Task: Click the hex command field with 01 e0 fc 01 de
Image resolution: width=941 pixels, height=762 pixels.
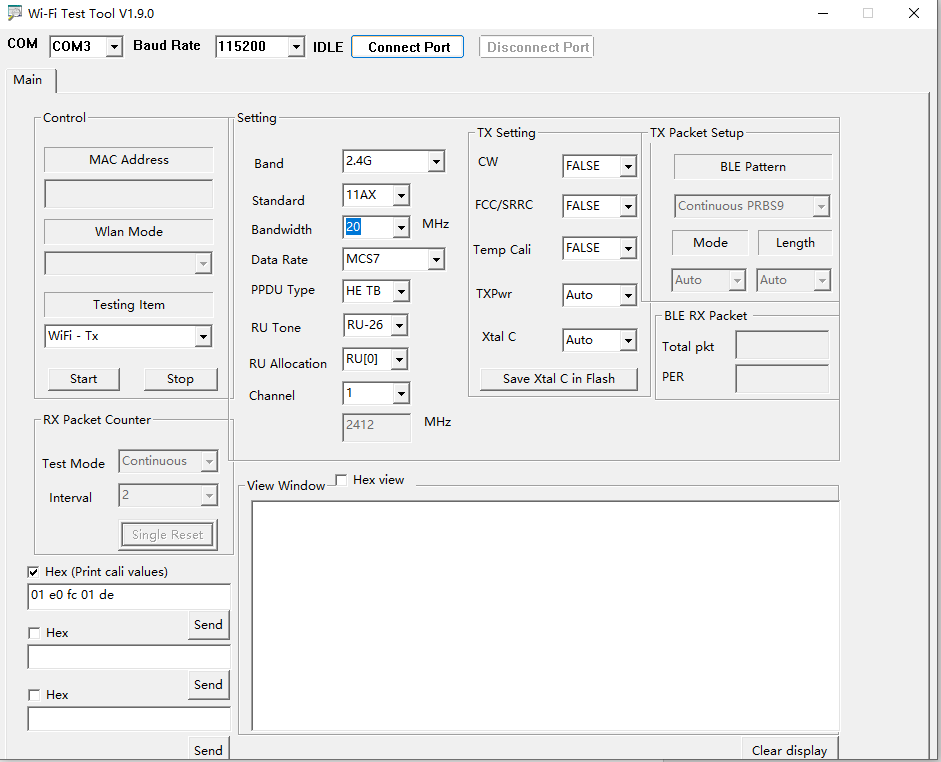Action: click(128, 596)
